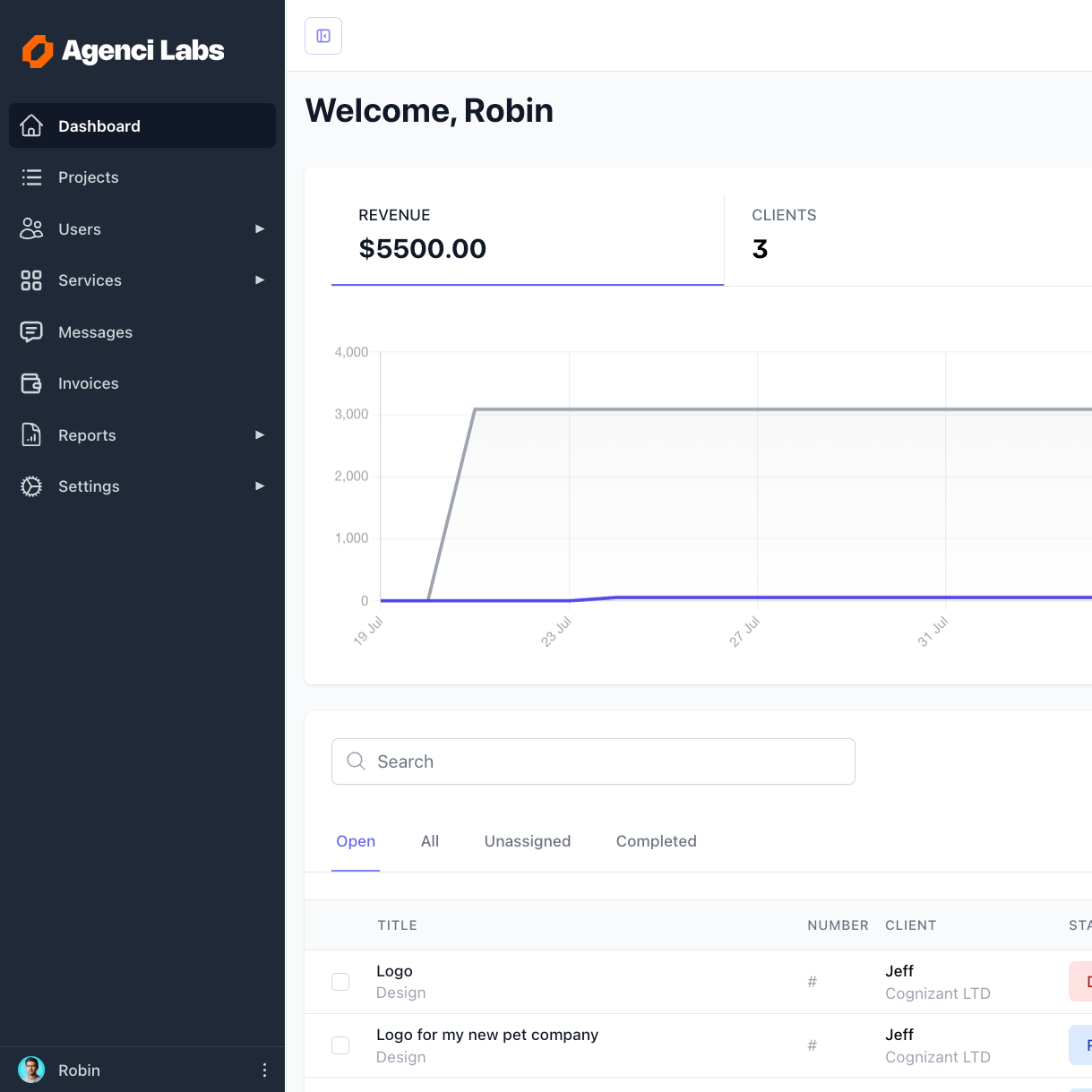Select the All tab in the task list
The height and width of the screenshot is (1092, 1092).
(x=430, y=841)
